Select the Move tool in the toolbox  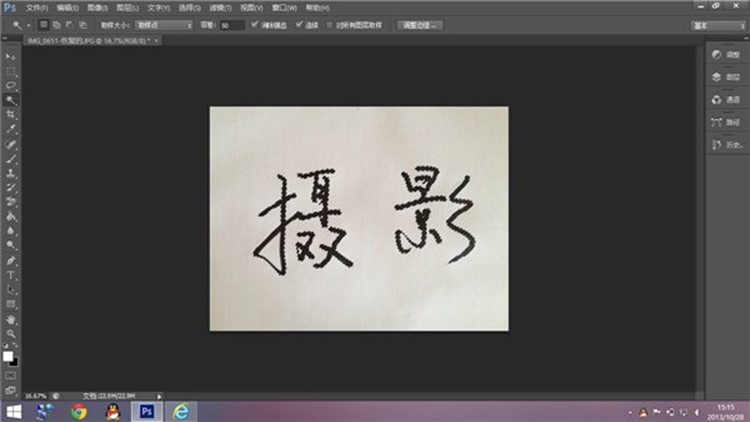coord(11,57)
